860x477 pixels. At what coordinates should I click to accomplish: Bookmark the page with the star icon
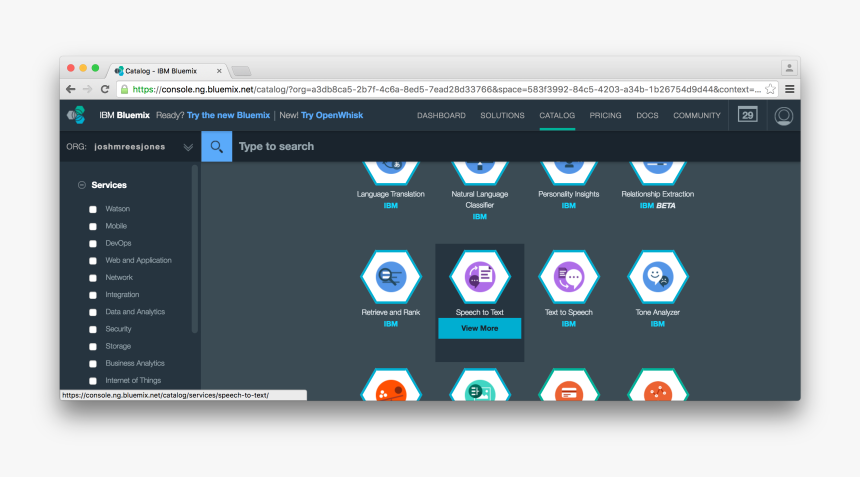(x=770, y=89)
